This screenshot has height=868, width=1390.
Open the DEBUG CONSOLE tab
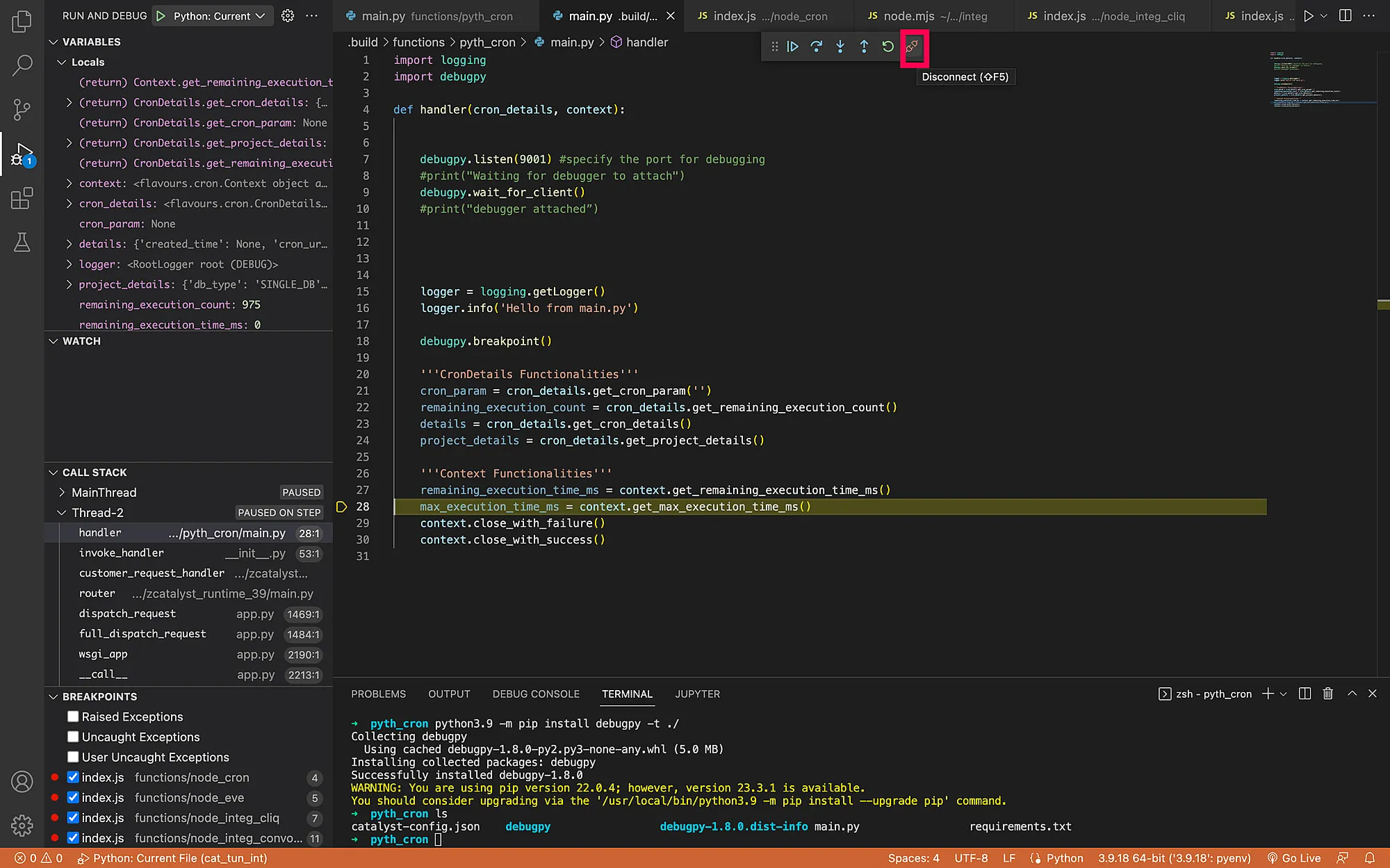(536, 694)
